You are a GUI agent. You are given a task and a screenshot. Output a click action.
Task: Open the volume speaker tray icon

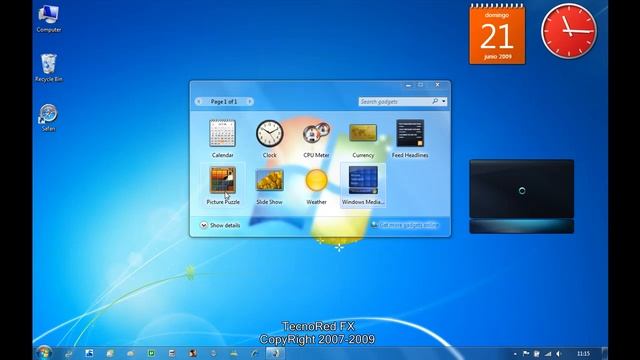559,353
